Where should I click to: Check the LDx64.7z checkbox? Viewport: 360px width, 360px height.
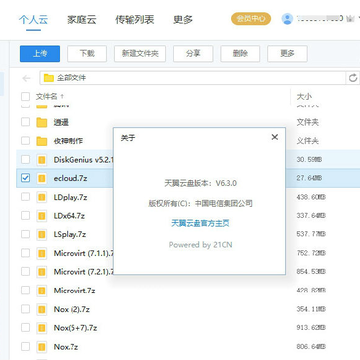[25, 216]
